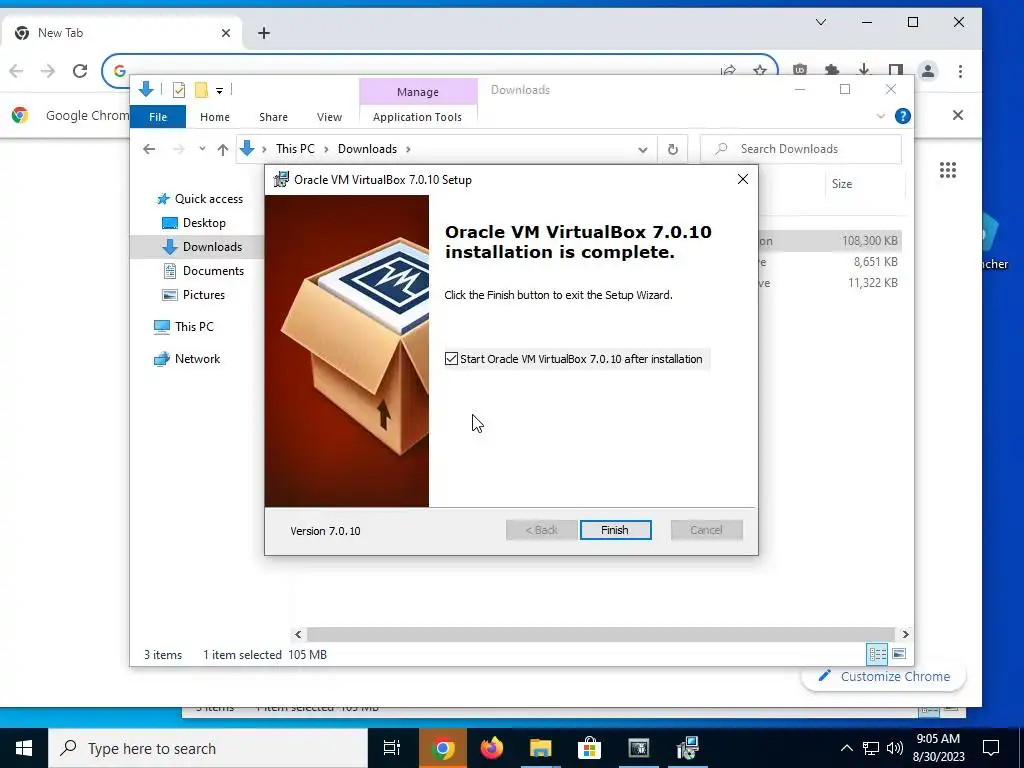Open the network icon in system tray
Image resolution: width=1024 pixels, height=768 pixels.
(871, 748)
